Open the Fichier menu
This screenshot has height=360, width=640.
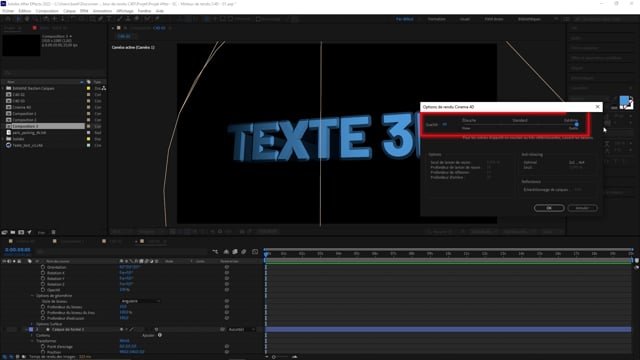8,11
